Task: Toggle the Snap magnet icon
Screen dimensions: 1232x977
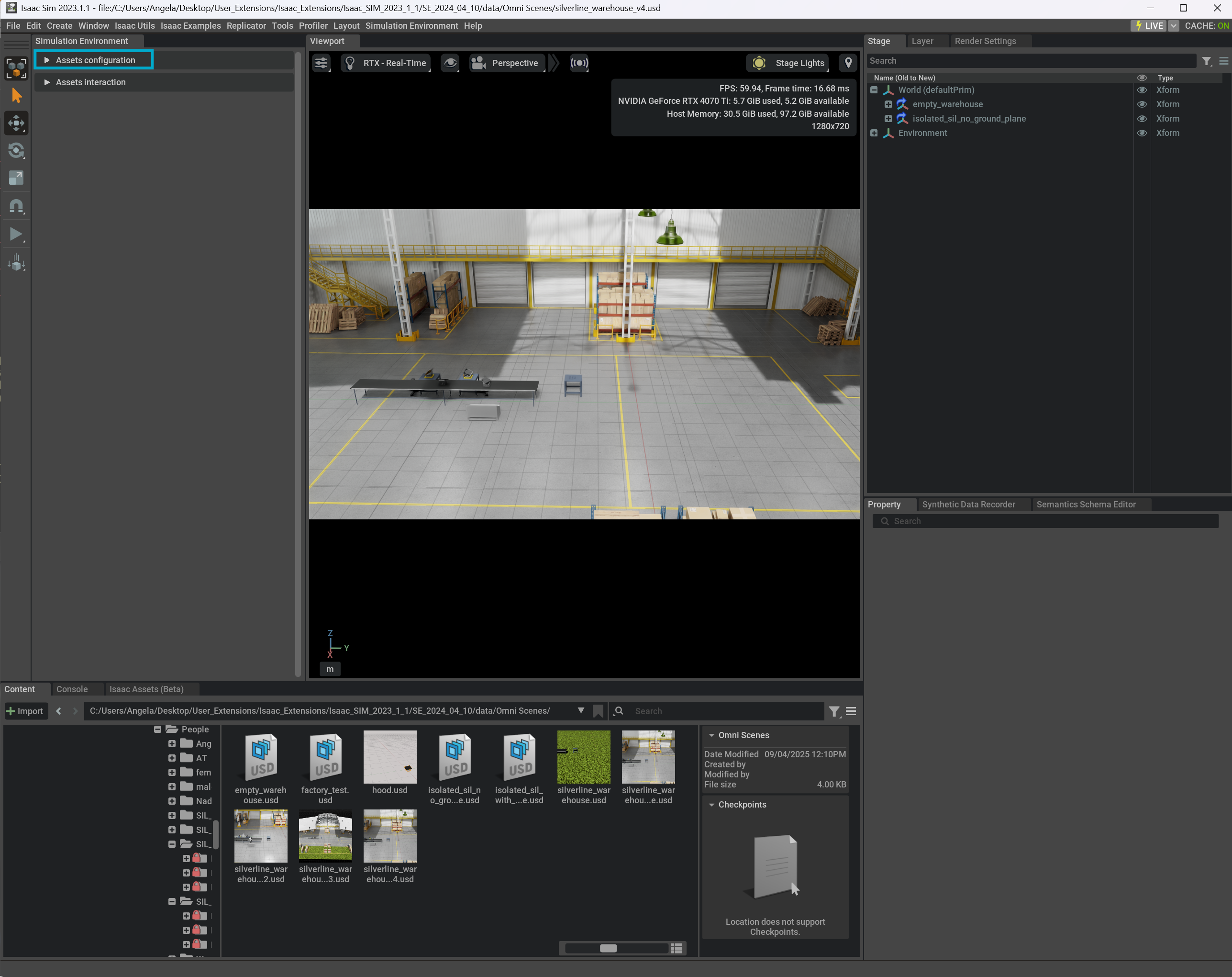Action: 16,206
